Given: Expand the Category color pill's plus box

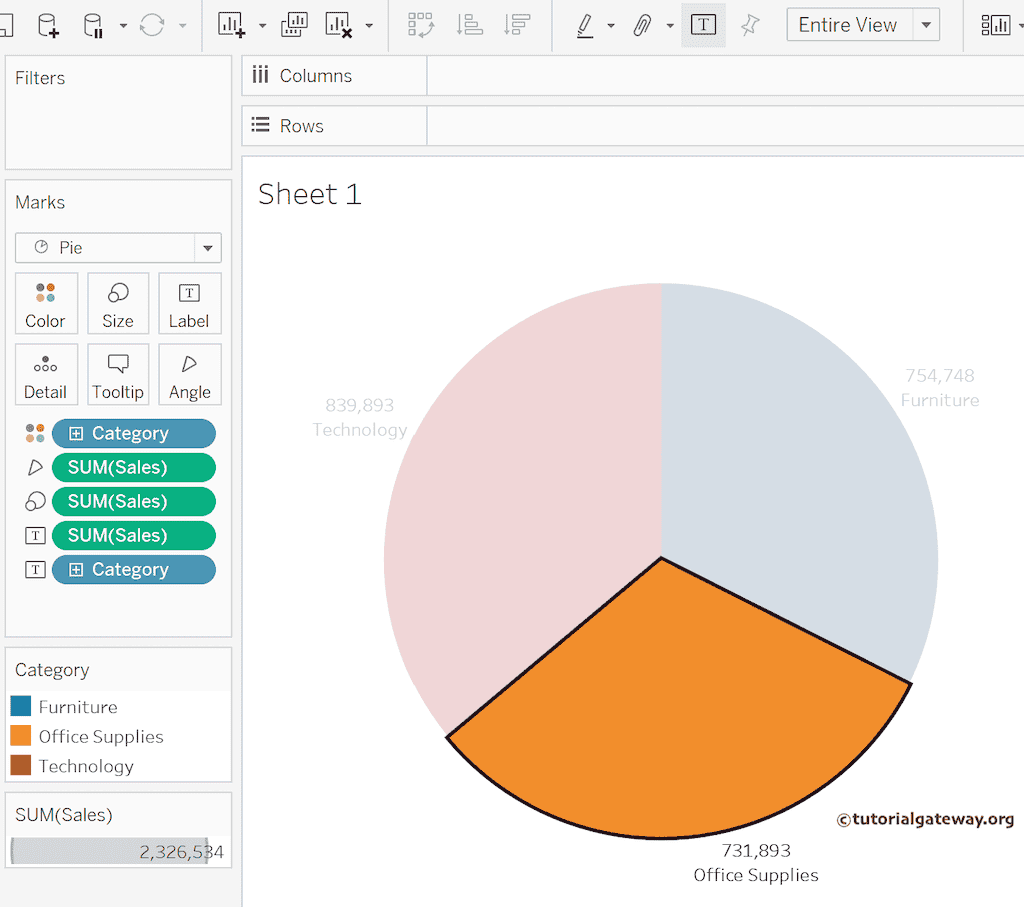Looking at the screenshot, I should [x=76, y=434].
